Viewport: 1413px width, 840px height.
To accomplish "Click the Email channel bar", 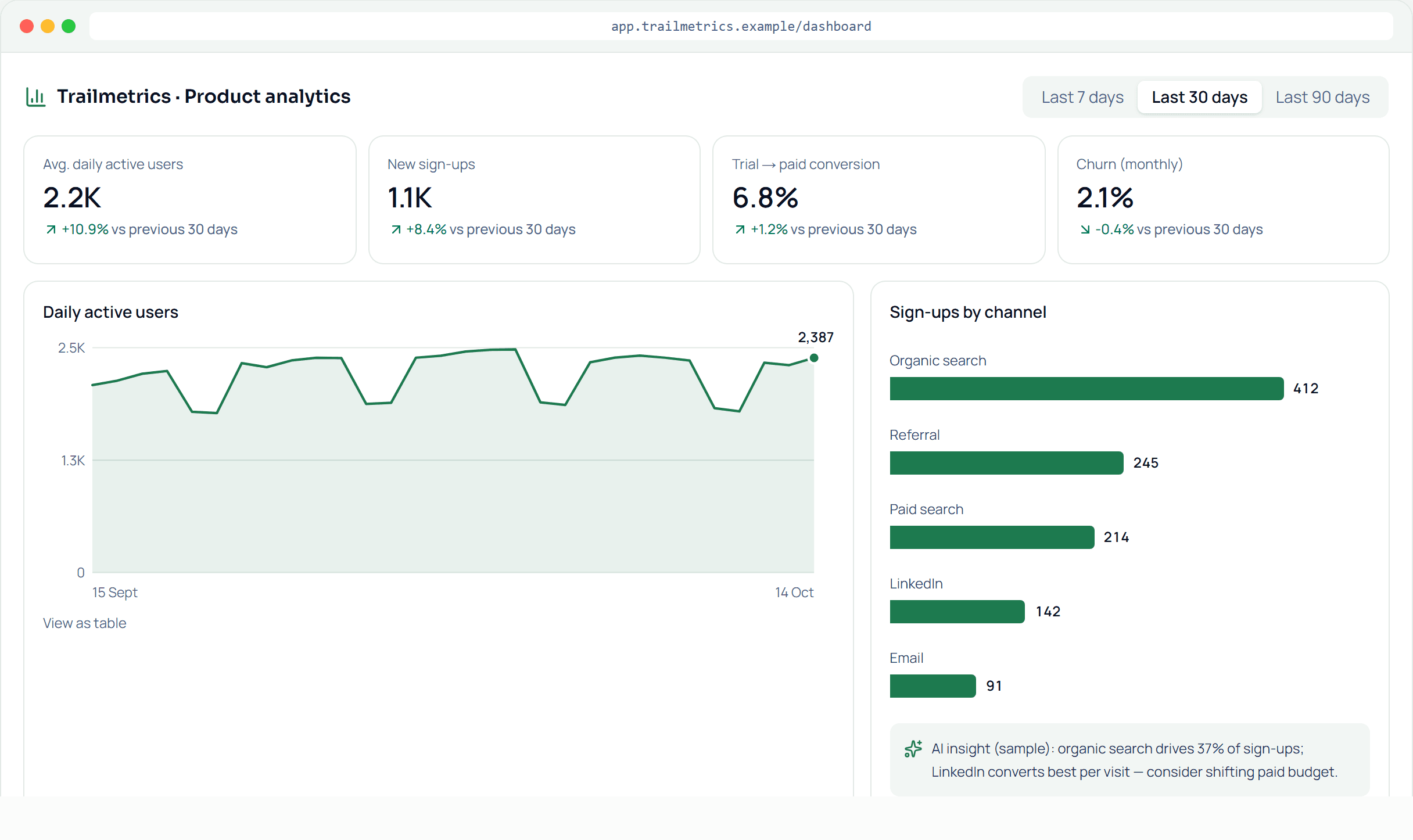I will pyautogui.click(x=933, y=686).
